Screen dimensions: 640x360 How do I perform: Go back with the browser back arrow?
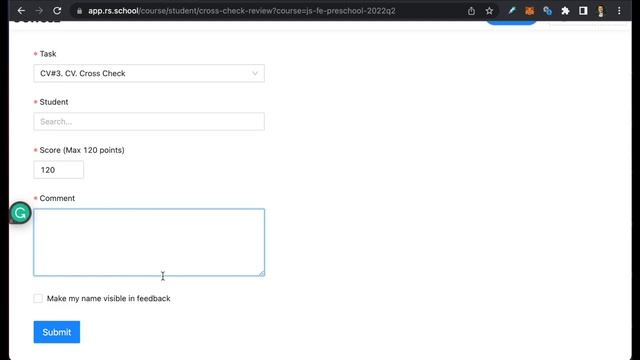(21, 11)
